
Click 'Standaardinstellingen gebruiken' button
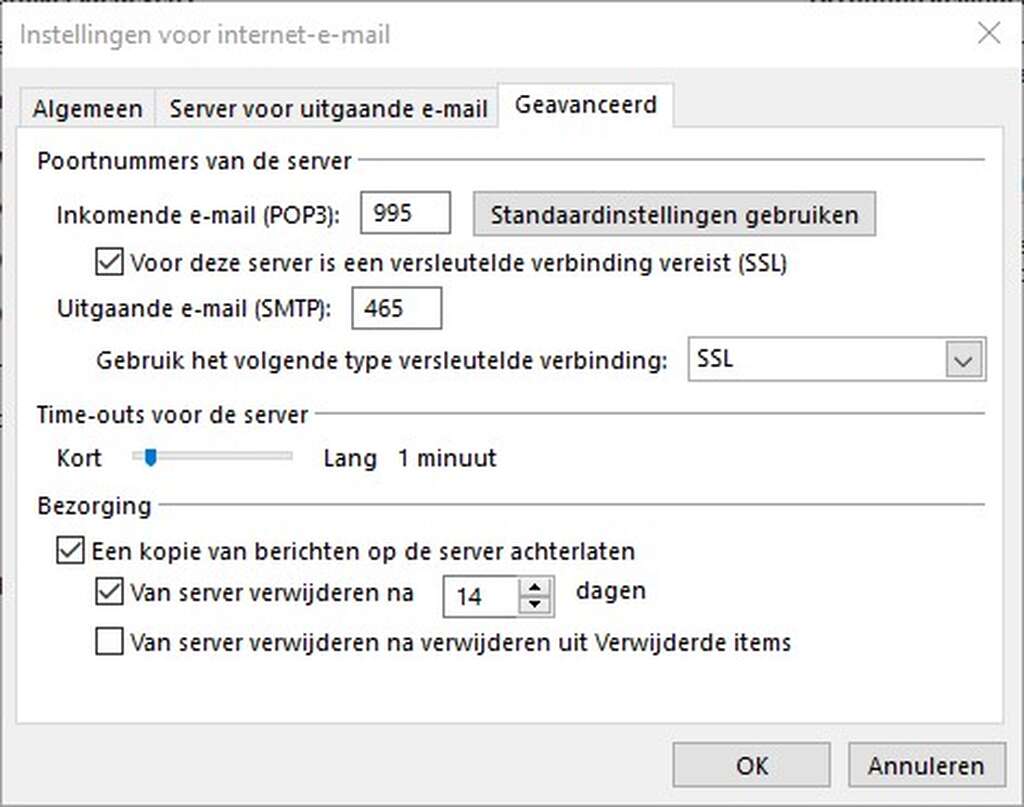point(674,215)
